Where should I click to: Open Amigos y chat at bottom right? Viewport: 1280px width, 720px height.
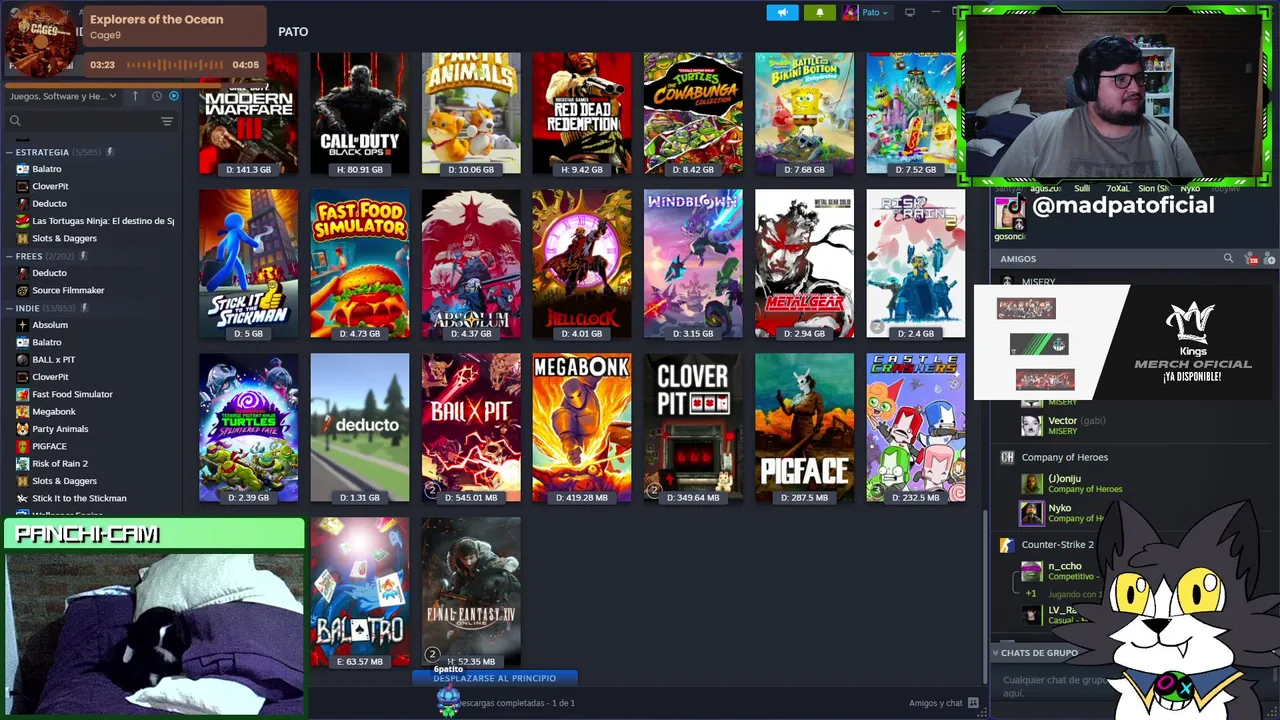click(943, 703)
